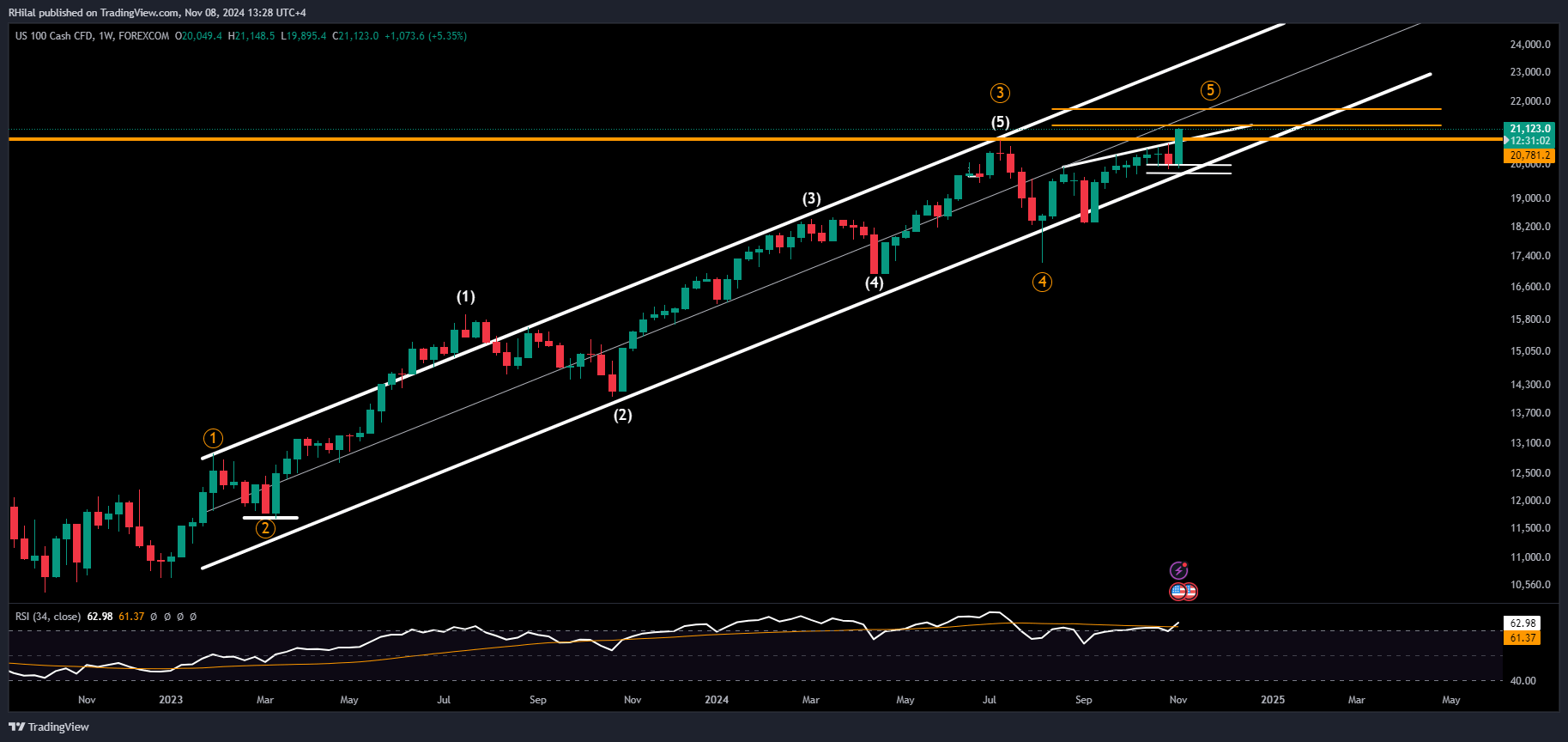Viewport: 1568px width, 742px height.
Task: Click the purple lightning event icon
Action: [x=1179, y=571]
